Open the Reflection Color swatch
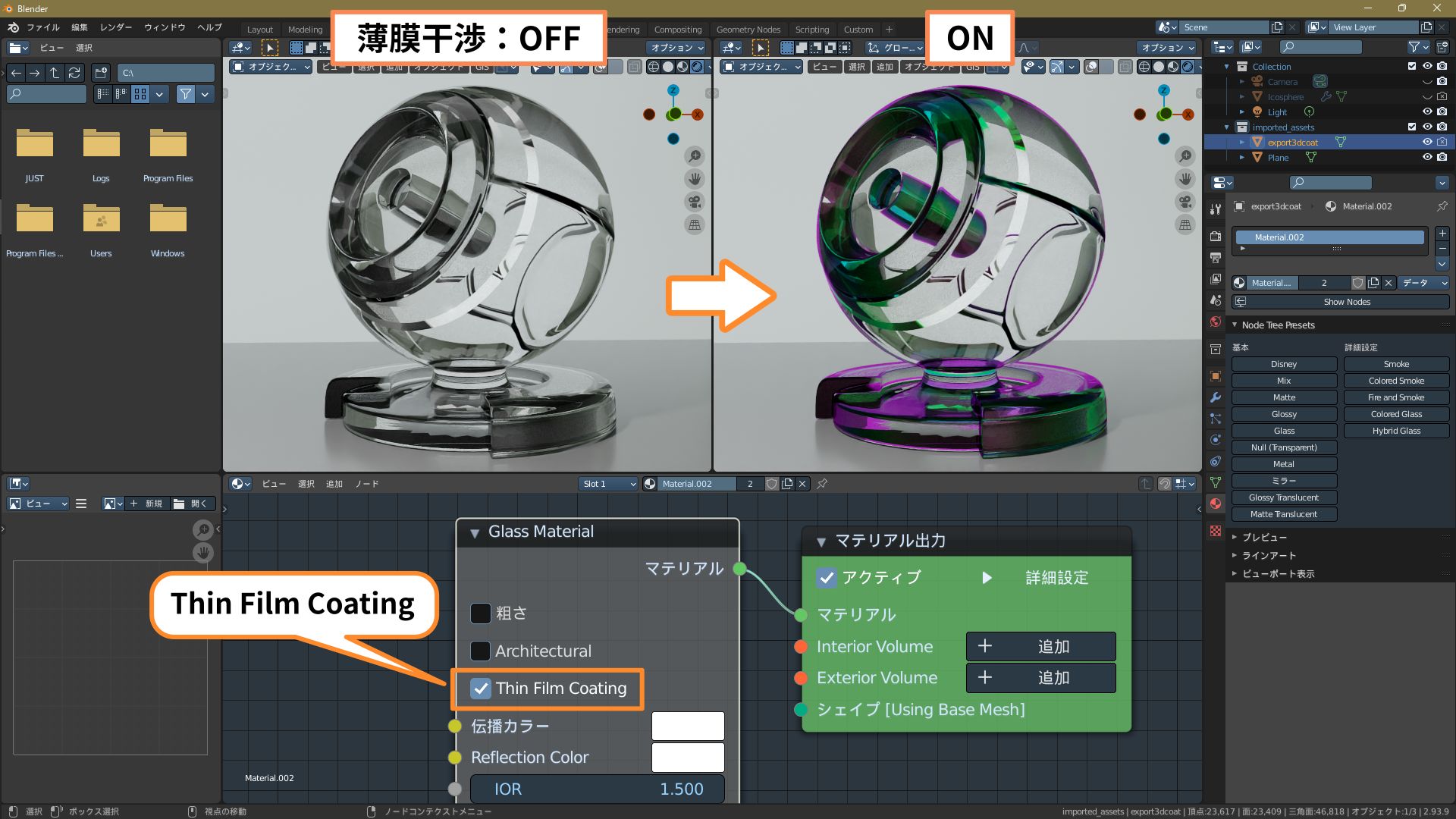The width and height of the screenshot is (1456, 819). 688,757
